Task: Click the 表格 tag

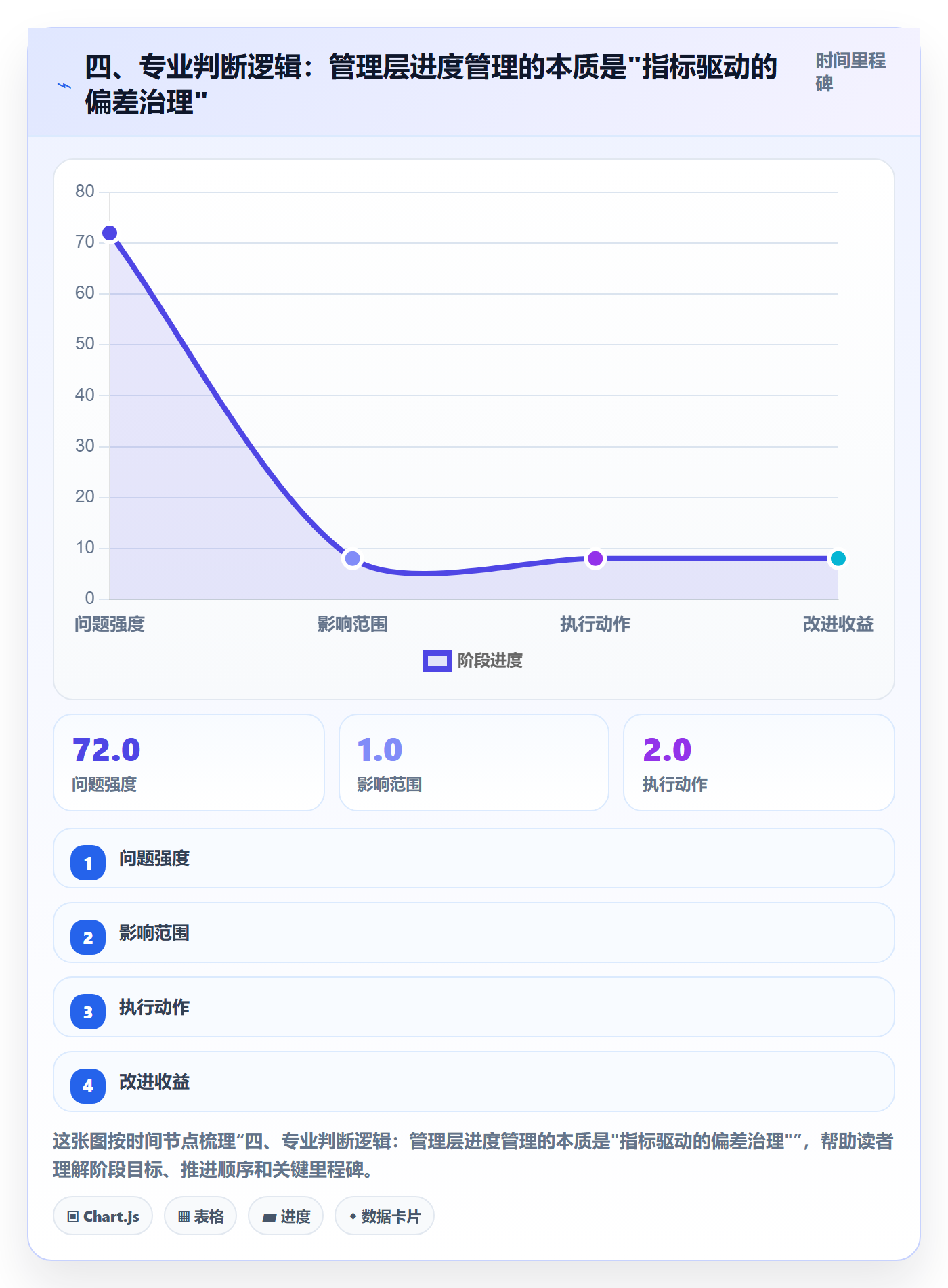Action: 200,1216
